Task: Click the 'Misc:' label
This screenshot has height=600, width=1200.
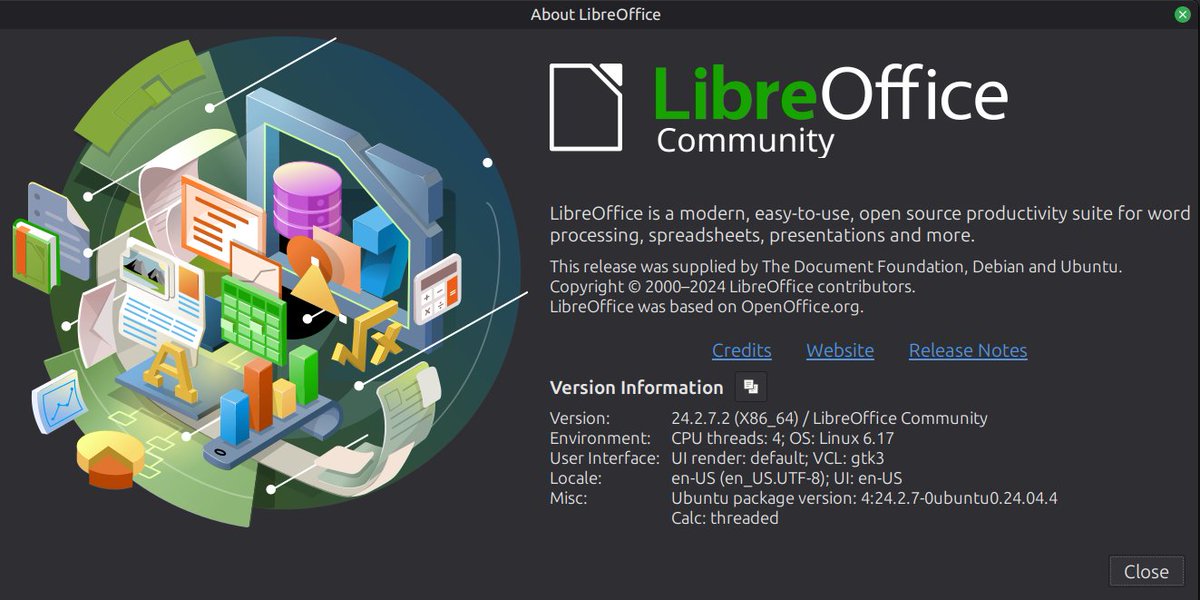Action: pos(569,498)
